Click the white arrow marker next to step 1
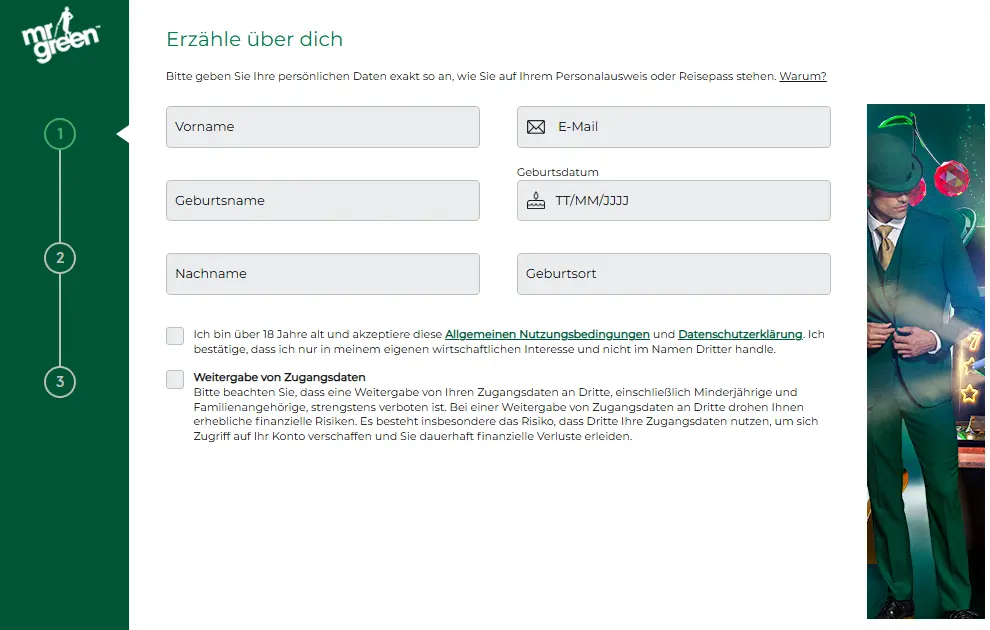Screen dimensions: 990x630 [x=123, y=133]
